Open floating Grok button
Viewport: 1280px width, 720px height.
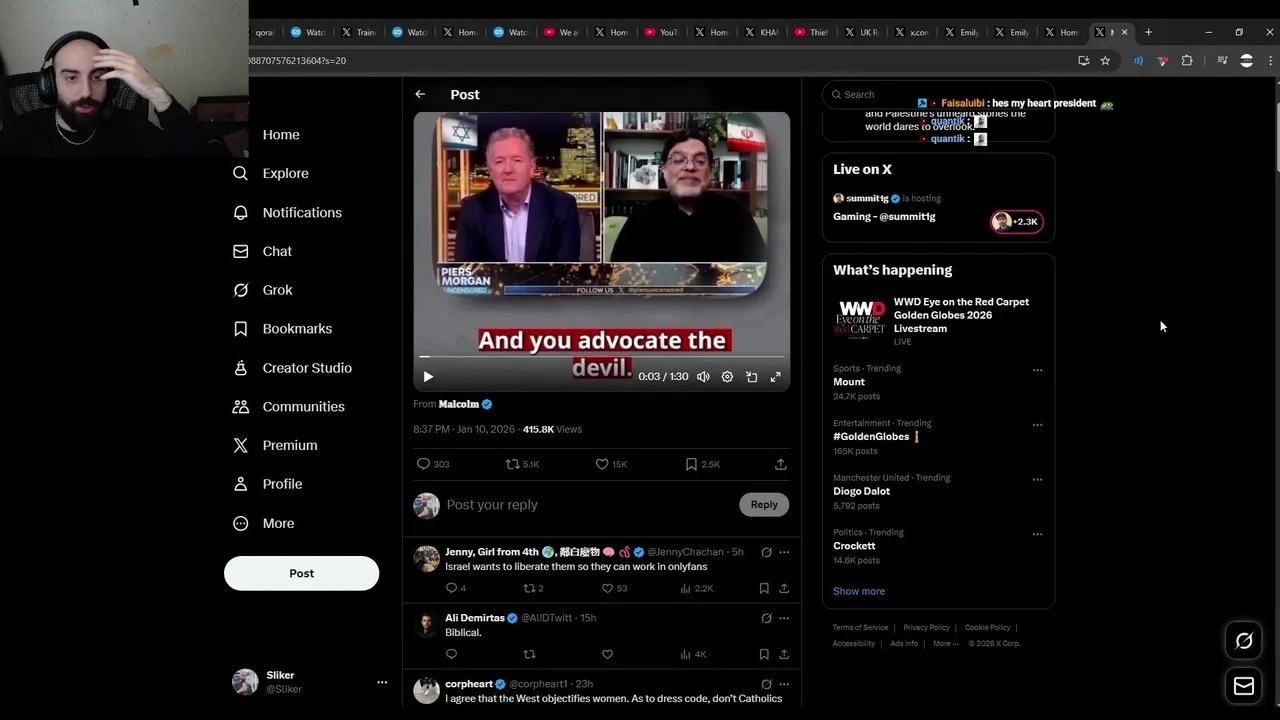point(1244,641)
